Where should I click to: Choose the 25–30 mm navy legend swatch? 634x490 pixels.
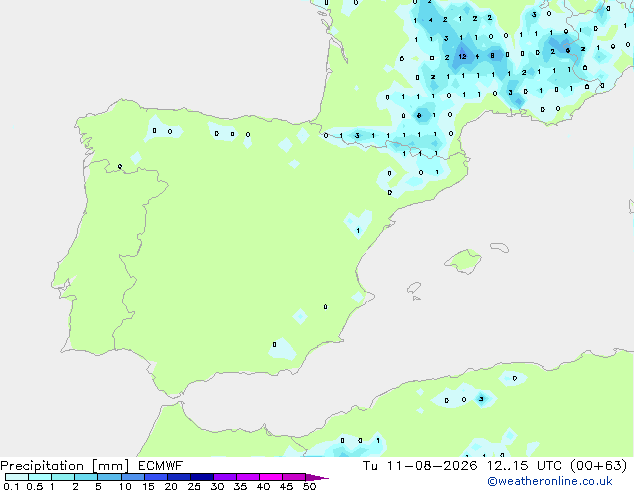coord(201,477)
